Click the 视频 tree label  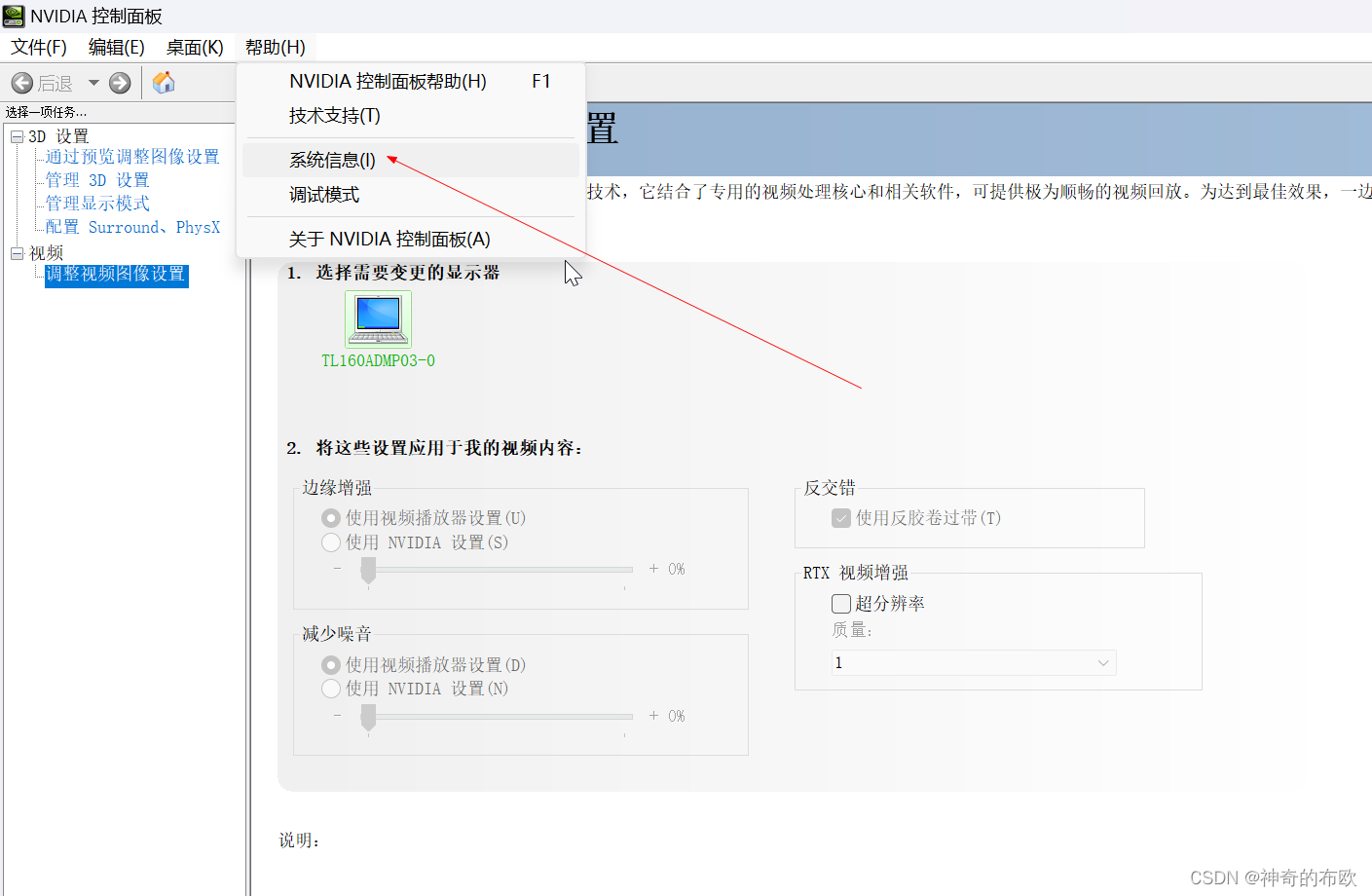point(46,253)
